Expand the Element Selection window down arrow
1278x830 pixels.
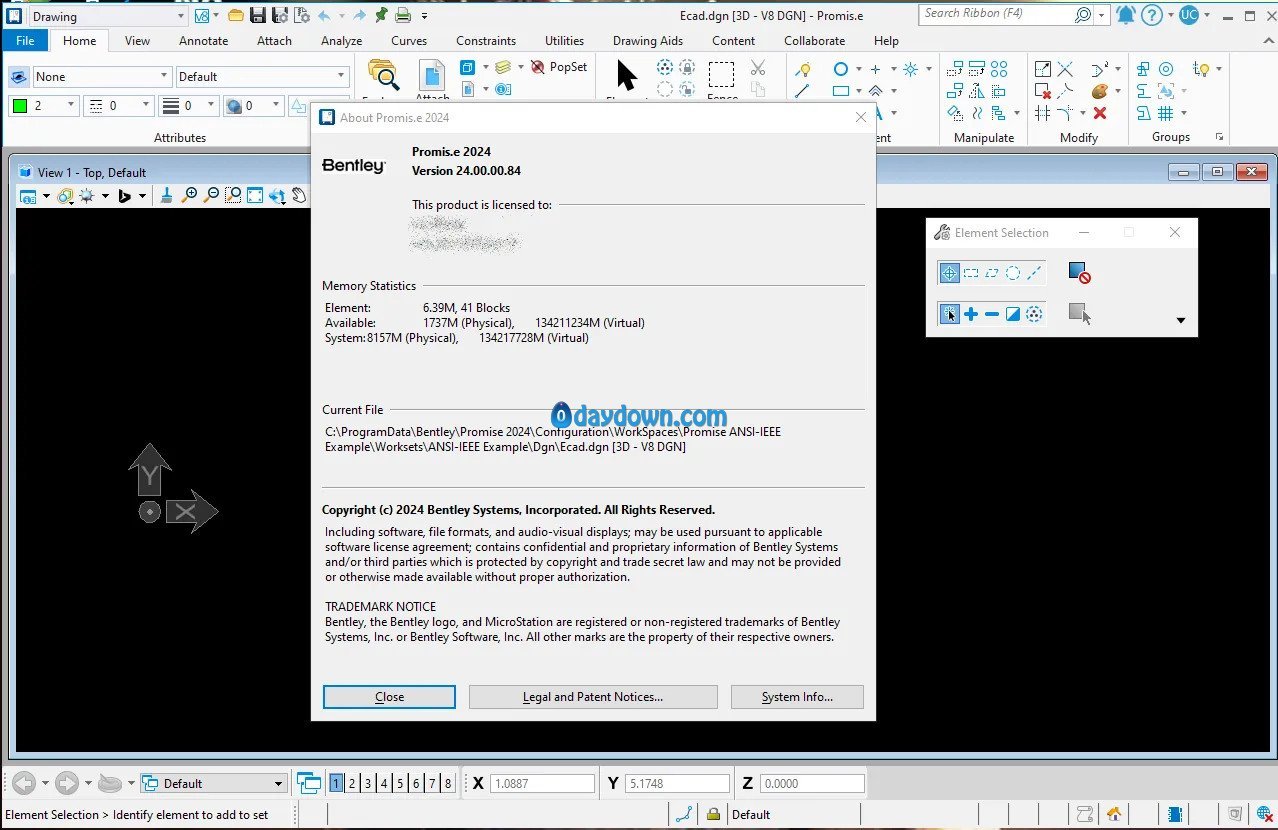pyautogui.click(x=1180, y=321)
